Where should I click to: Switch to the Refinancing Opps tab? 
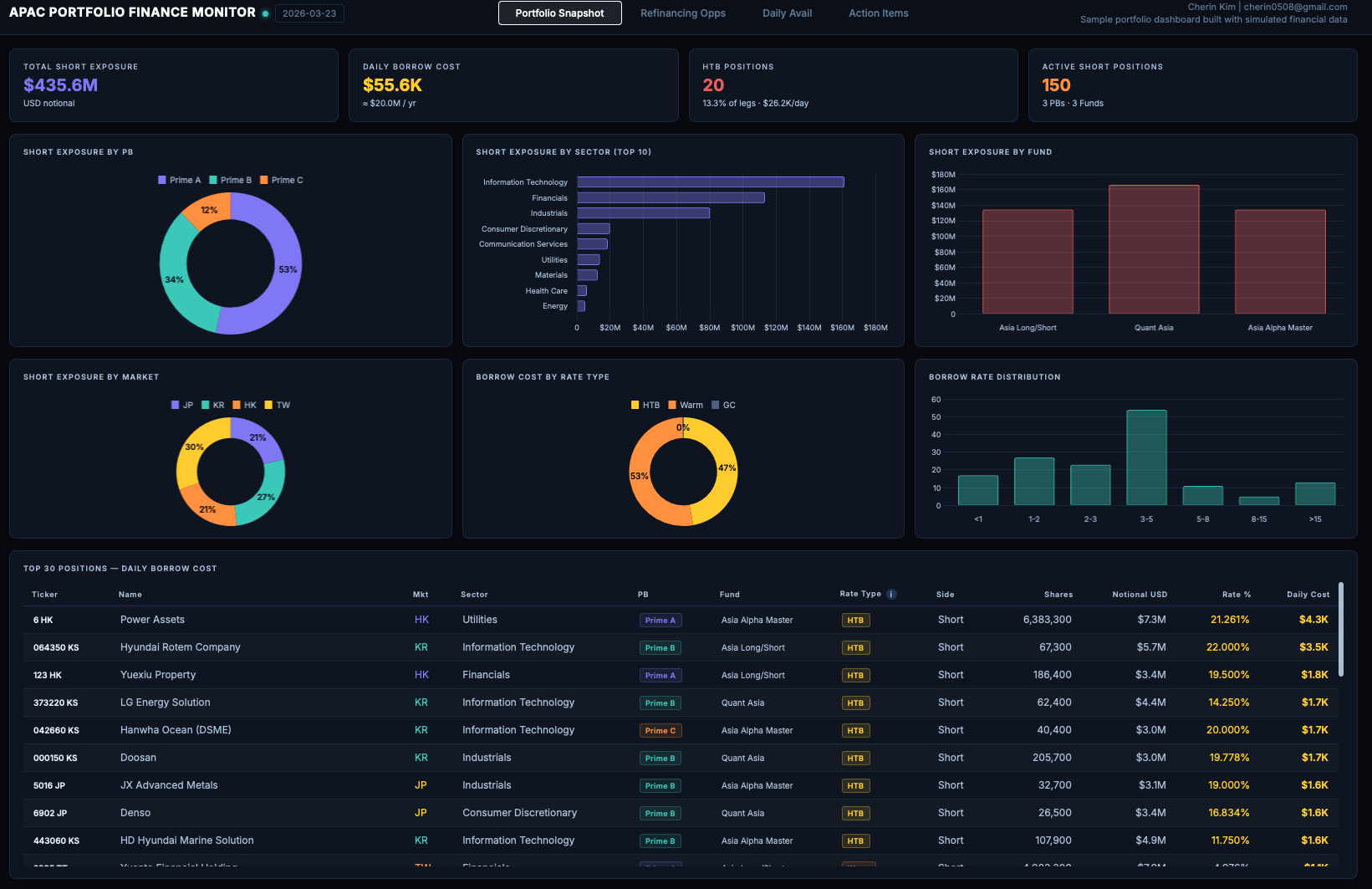[683, 13]
